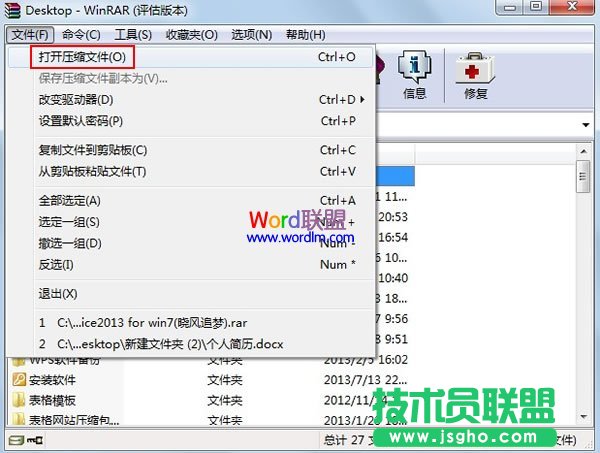Choose 设置默认密码(P) menu entry
Screen dimensions: 600x453
click(190, 121)
